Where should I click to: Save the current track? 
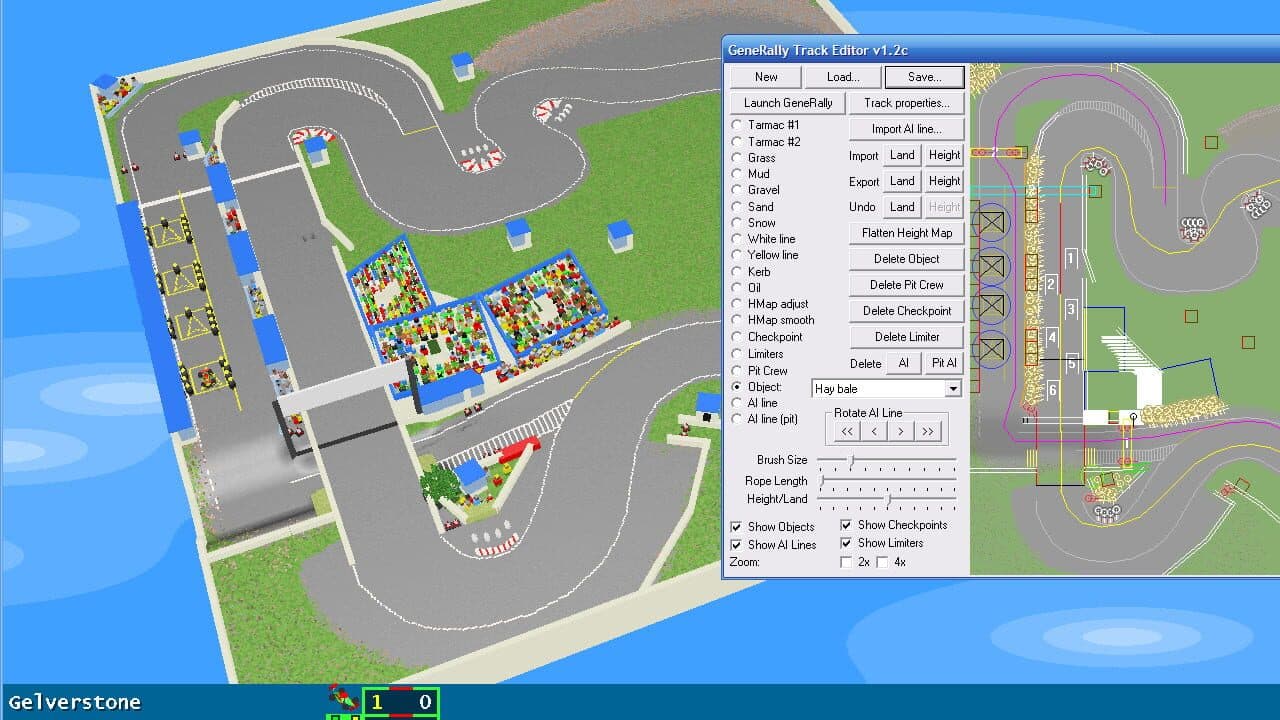click(924, 76)
